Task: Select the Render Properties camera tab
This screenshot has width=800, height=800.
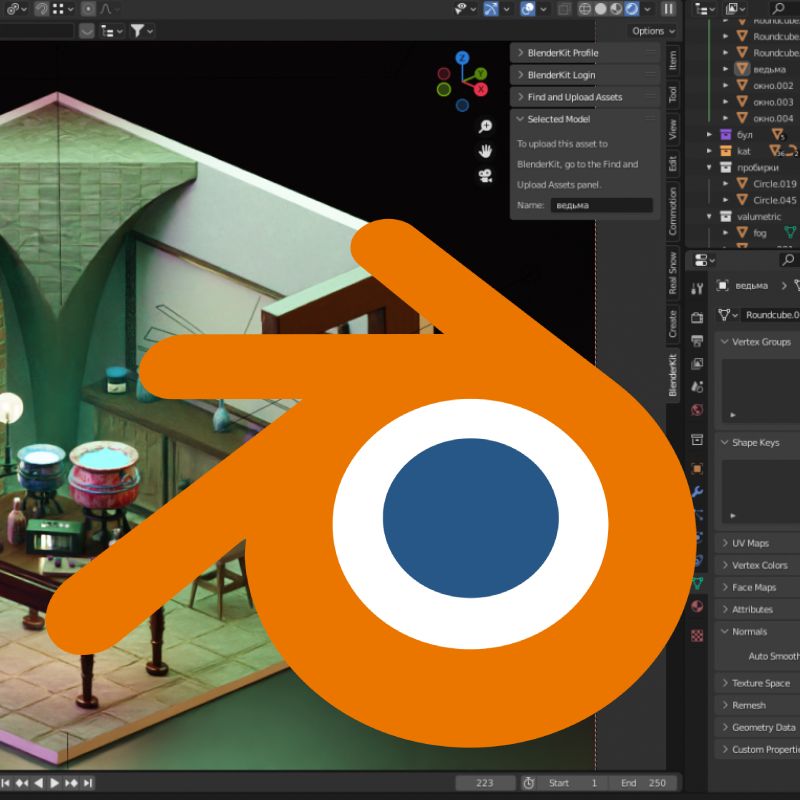Action: tap(695, 318)
